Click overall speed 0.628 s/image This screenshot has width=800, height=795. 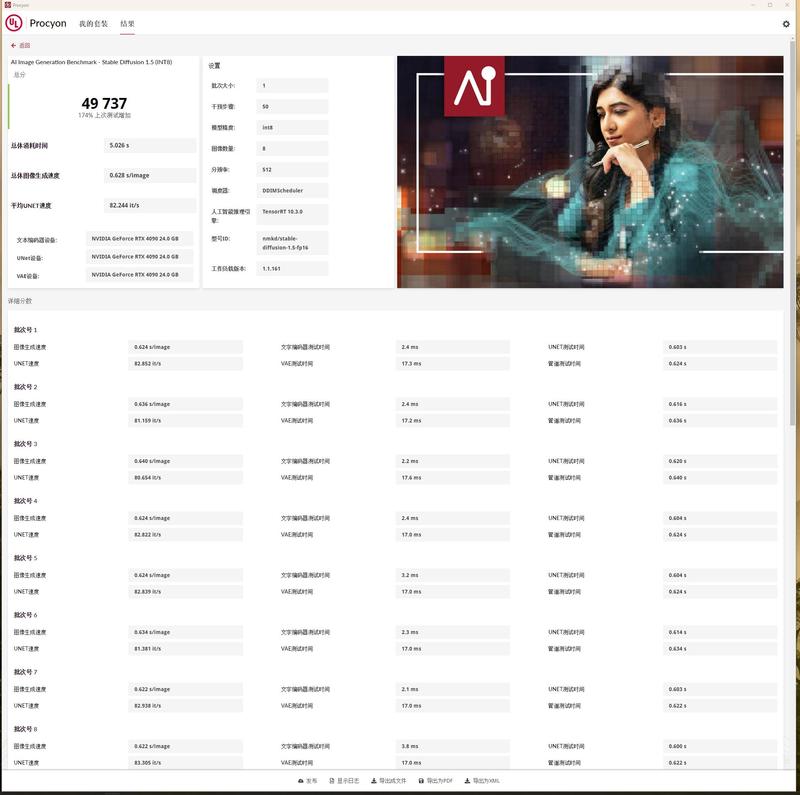tap(150, 175)
